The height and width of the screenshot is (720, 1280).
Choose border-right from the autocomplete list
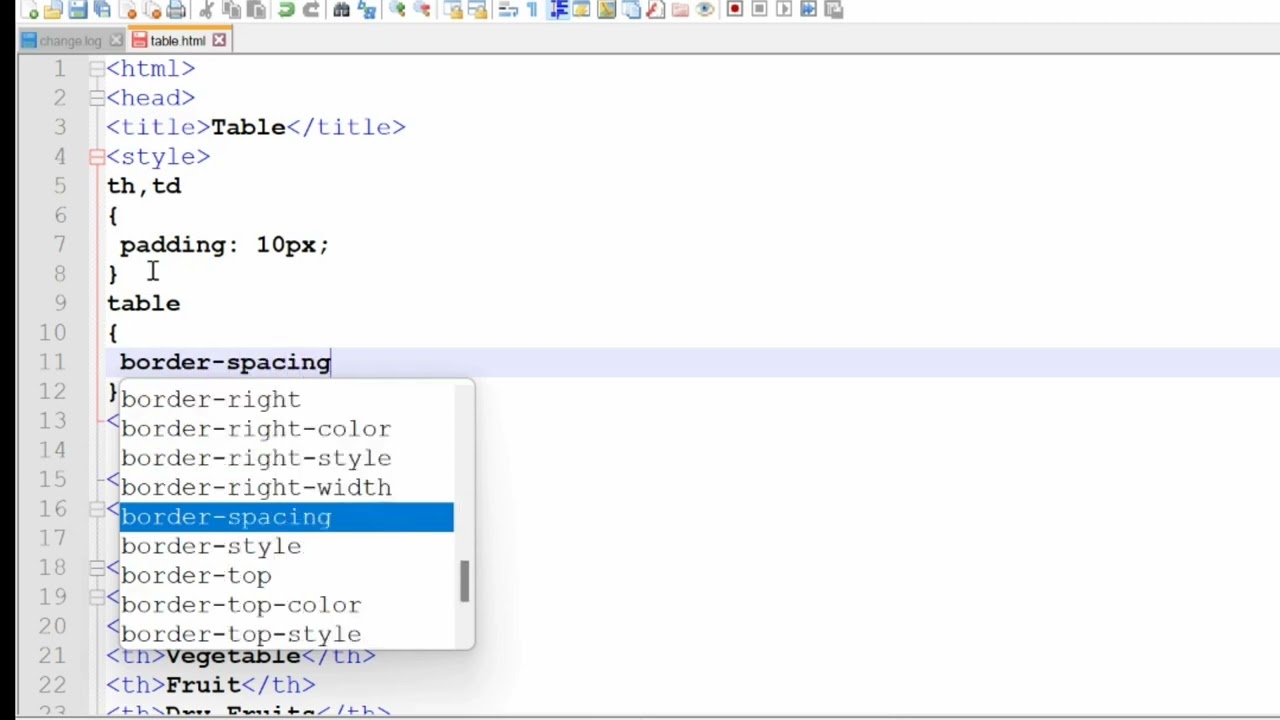pos(287,399)
